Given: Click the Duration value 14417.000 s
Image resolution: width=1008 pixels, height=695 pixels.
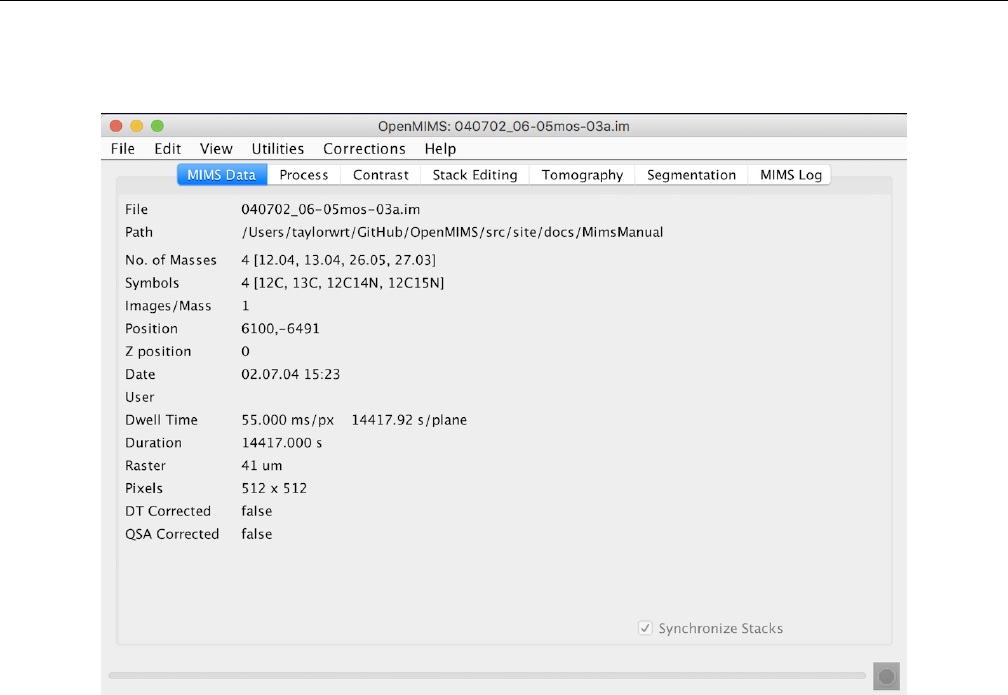Looking at the screenshot, I should (x=282, y=443).
